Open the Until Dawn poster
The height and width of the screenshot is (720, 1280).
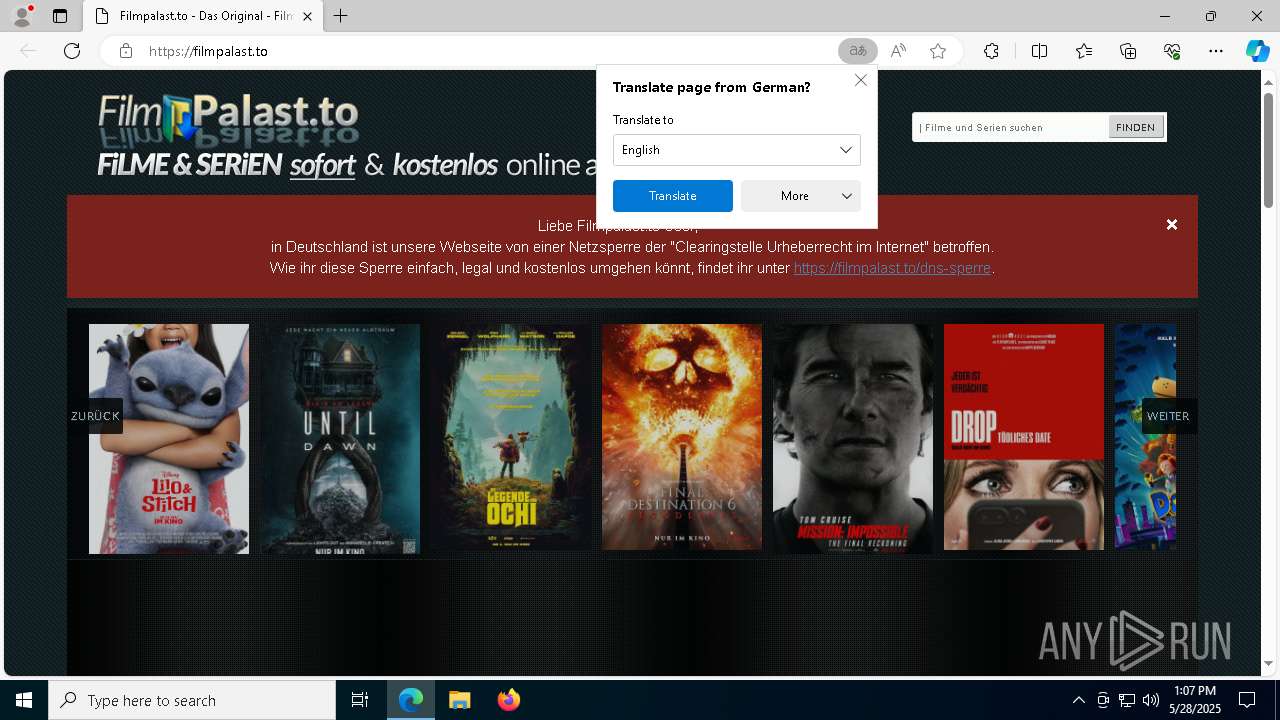tap(341, 438)
